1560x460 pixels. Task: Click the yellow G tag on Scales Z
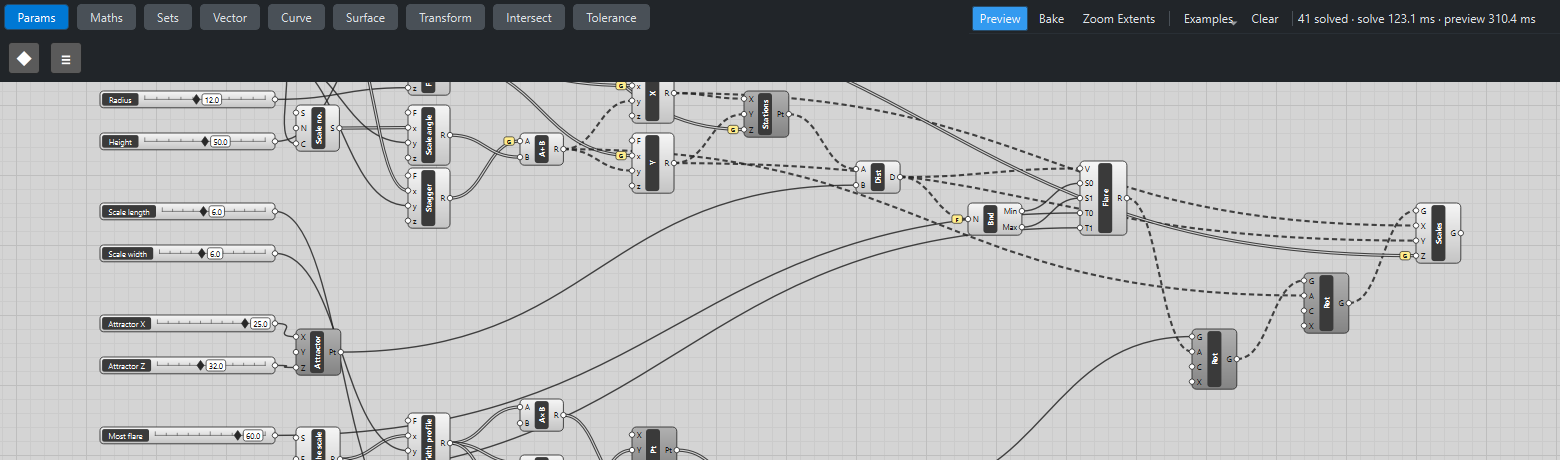click(1405, 256)
